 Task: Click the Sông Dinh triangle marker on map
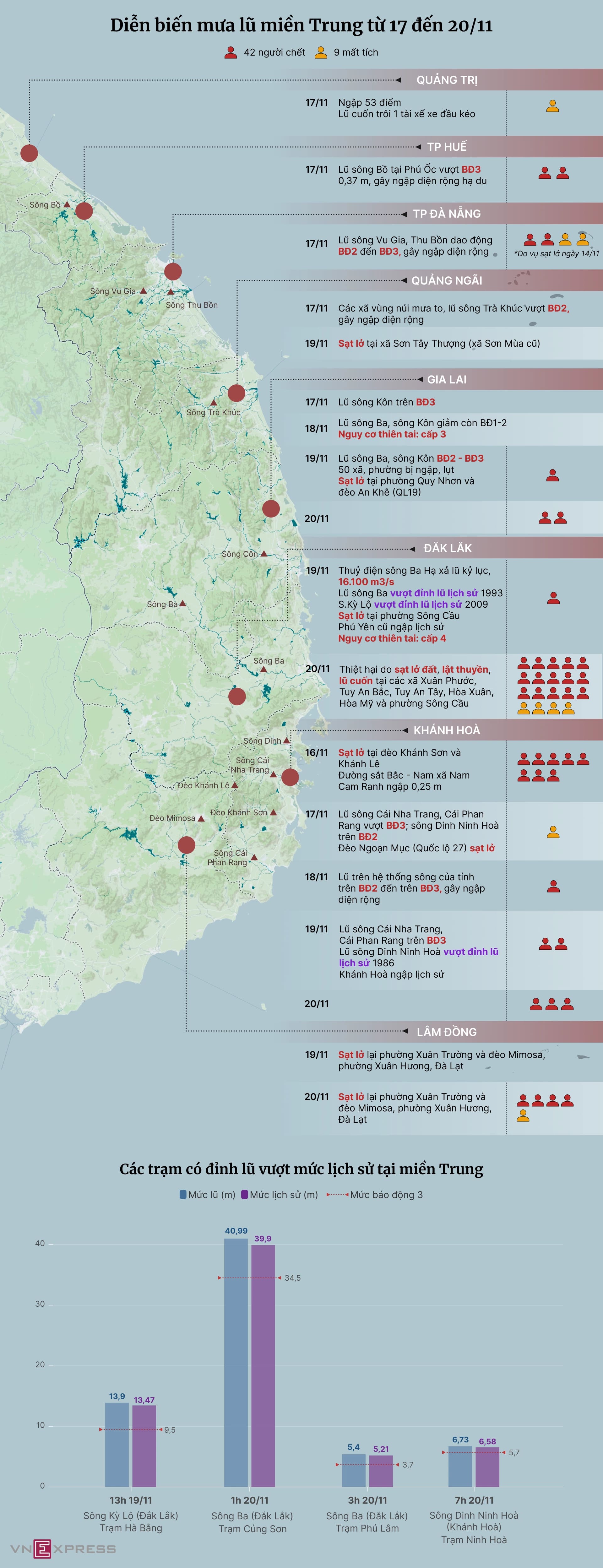coord(286,740)
